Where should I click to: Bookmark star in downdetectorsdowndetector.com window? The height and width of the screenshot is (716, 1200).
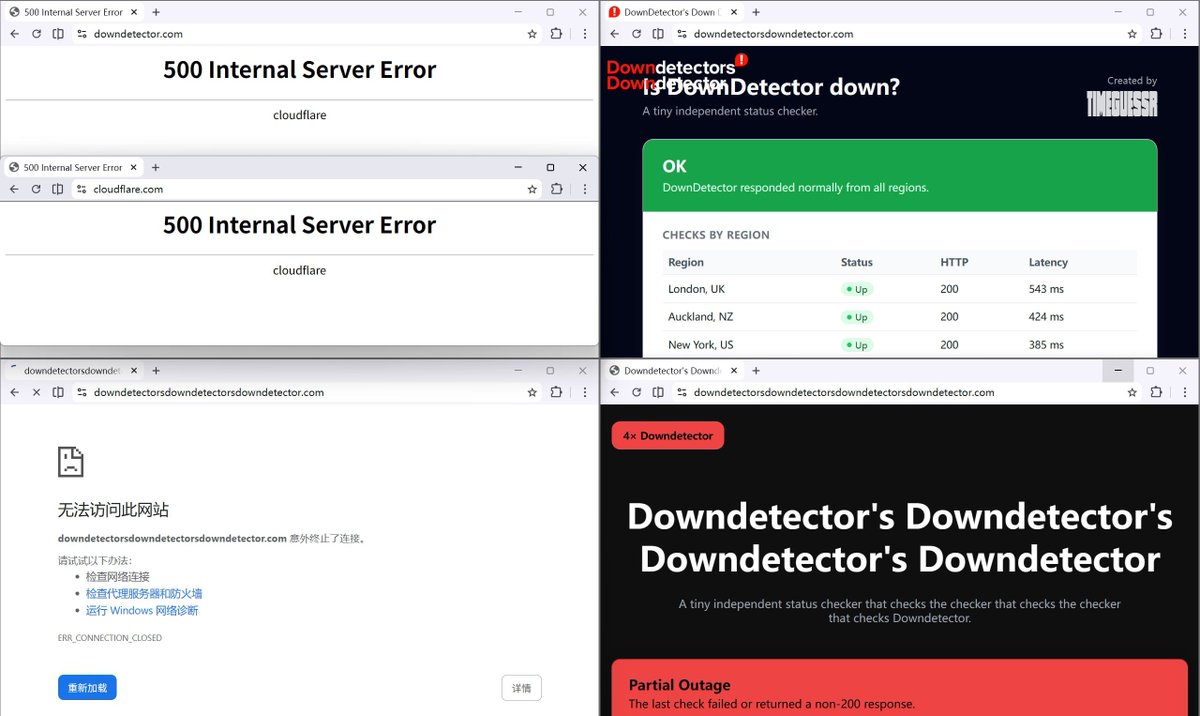pos(1132,33)
